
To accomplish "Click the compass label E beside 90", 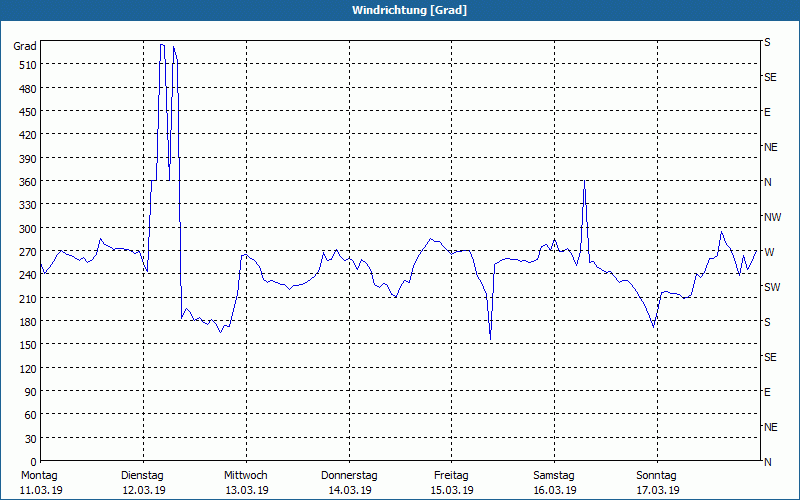I will point(767,392).
